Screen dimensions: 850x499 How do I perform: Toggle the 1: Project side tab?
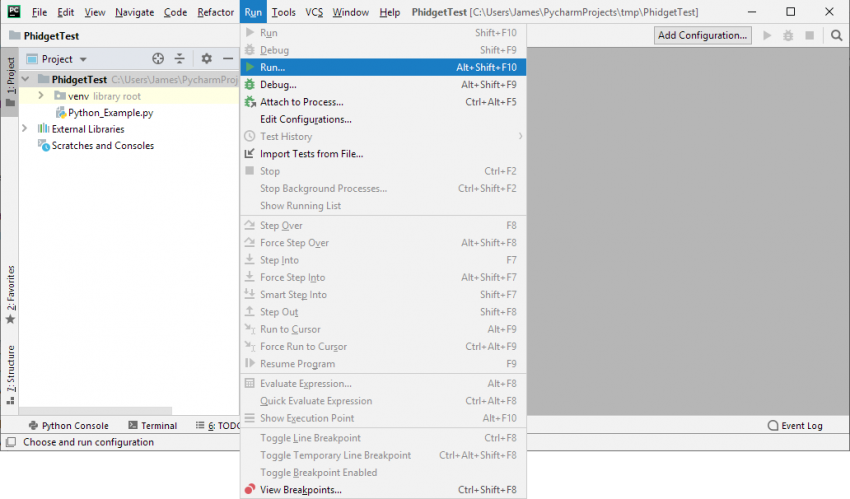10,81
